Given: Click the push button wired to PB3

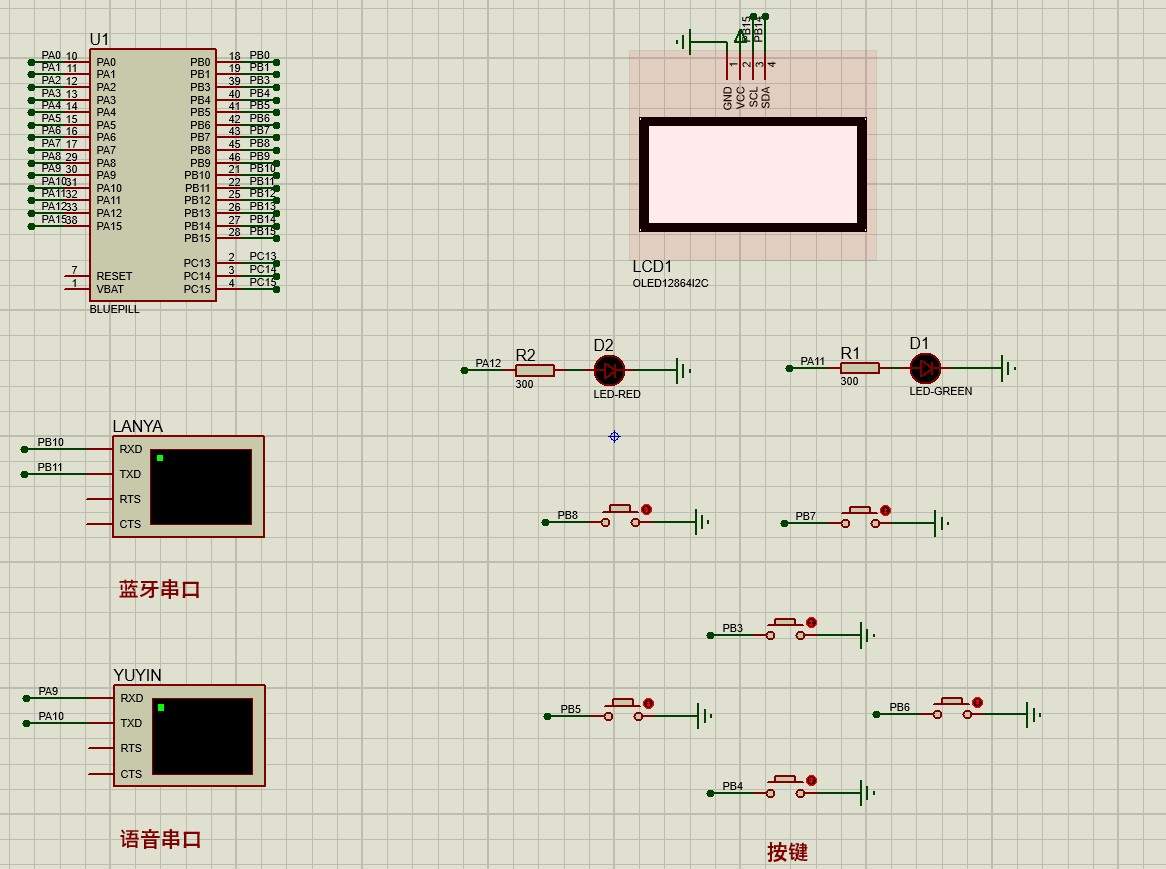Looking at the screenshot, I should coord(785,630).
